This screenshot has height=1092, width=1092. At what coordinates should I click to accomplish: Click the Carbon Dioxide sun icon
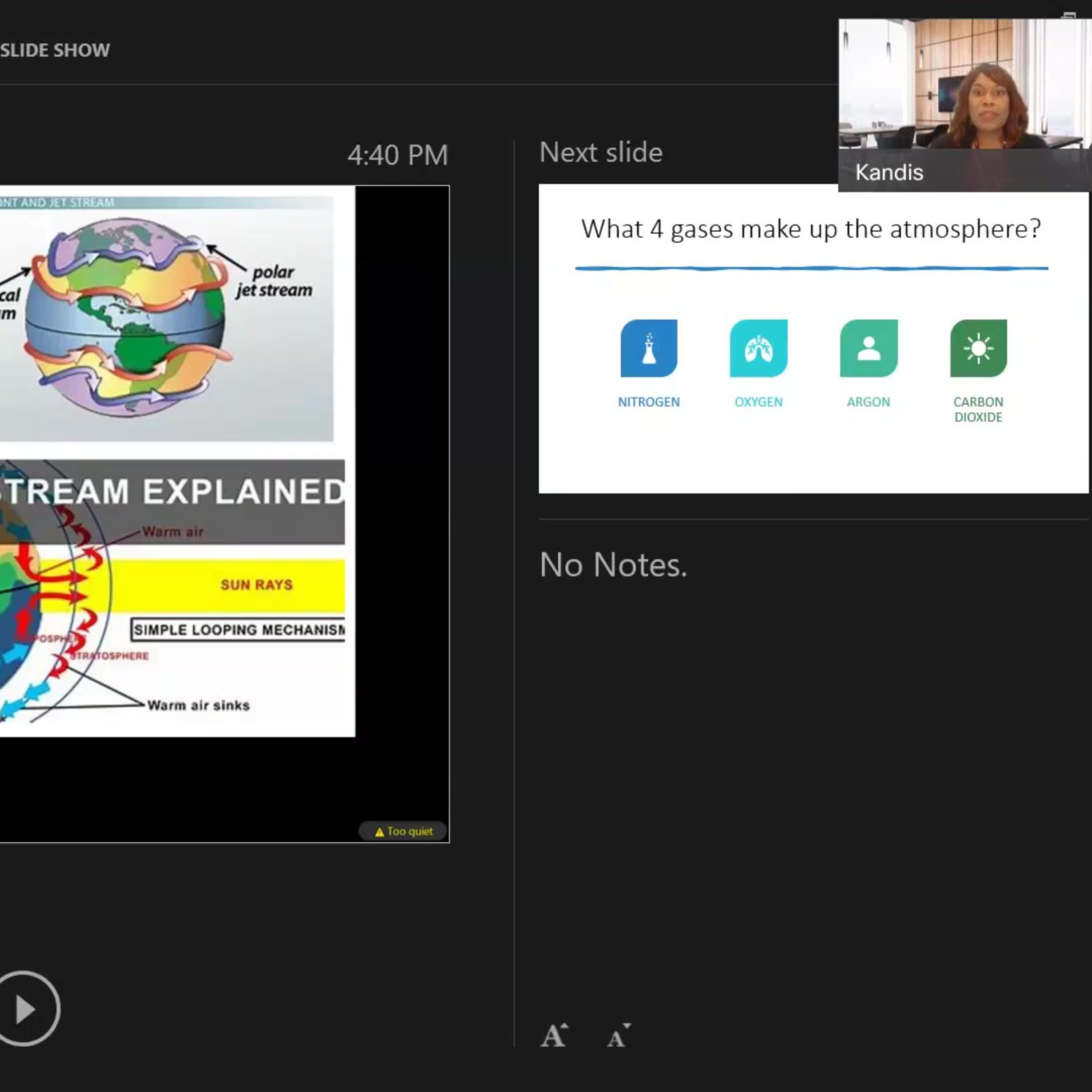978,348
